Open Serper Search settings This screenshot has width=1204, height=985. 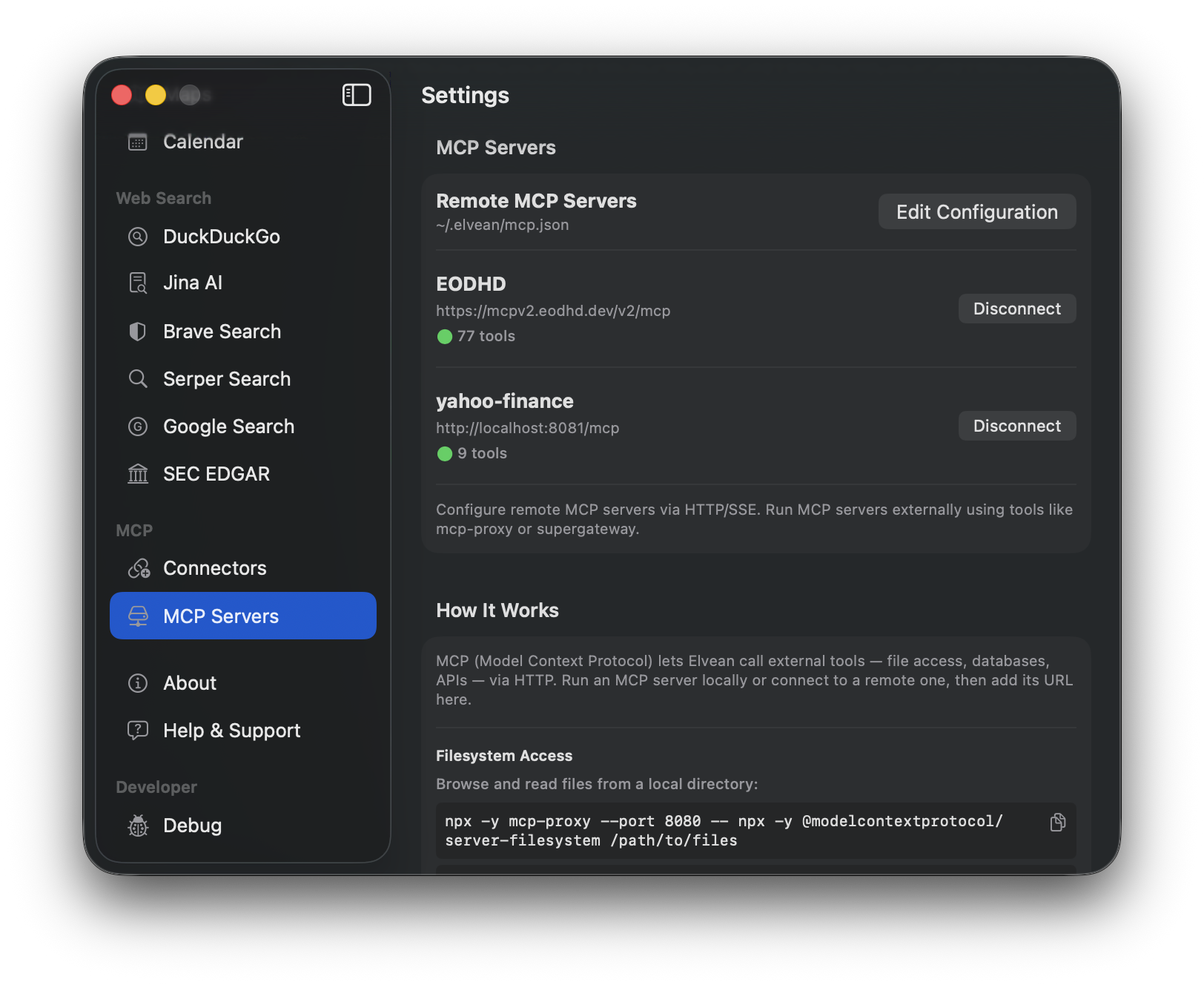click(x=242, y=379)
